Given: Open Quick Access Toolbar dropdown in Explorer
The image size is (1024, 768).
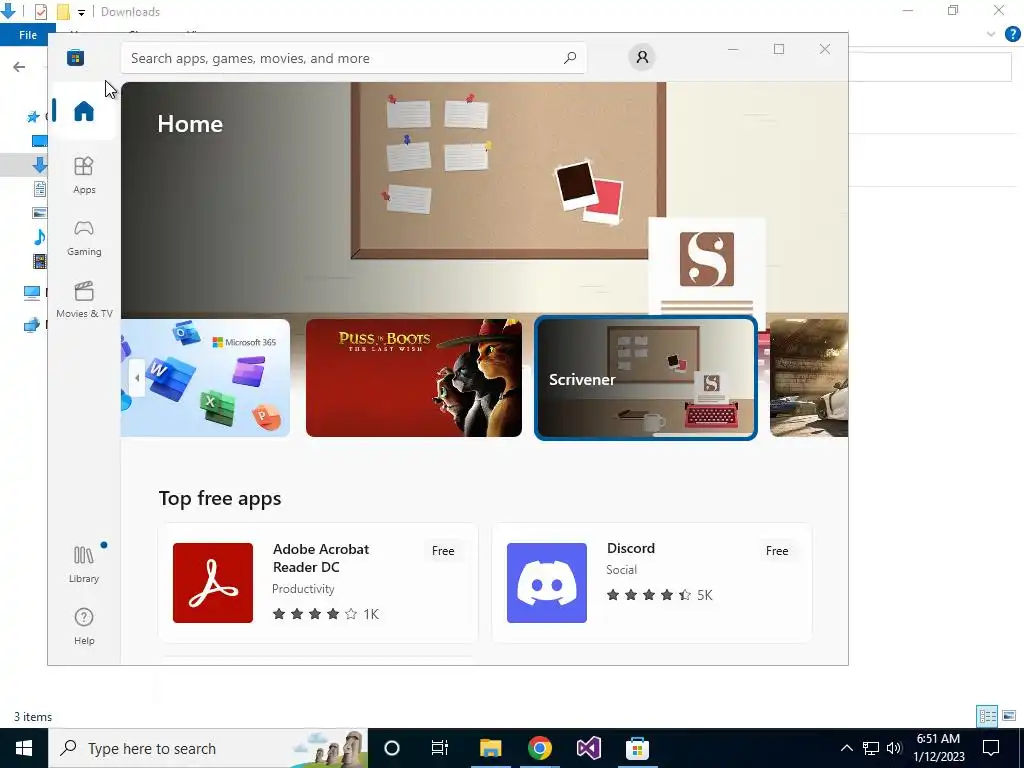Looking at the screenshot, I should coord(81,12).
